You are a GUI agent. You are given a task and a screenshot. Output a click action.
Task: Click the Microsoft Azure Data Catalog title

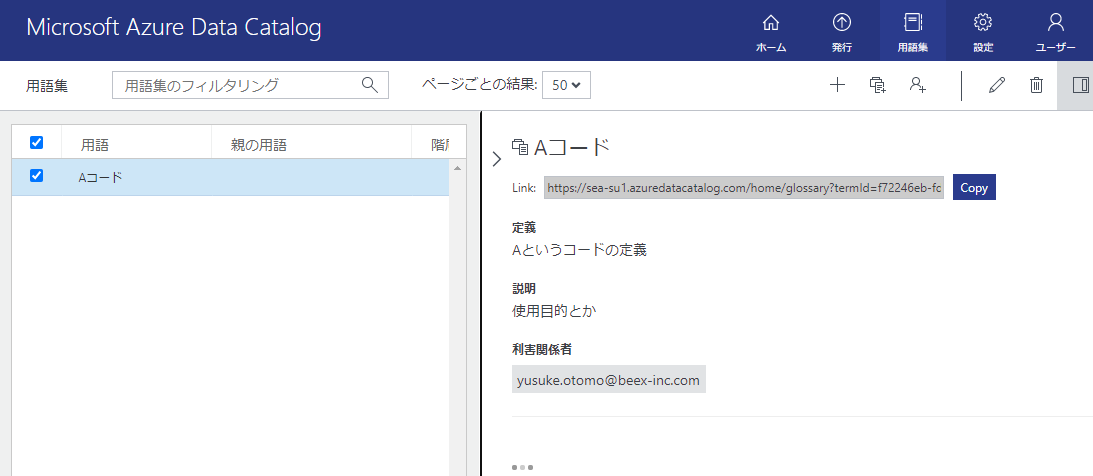coord(174,27)
